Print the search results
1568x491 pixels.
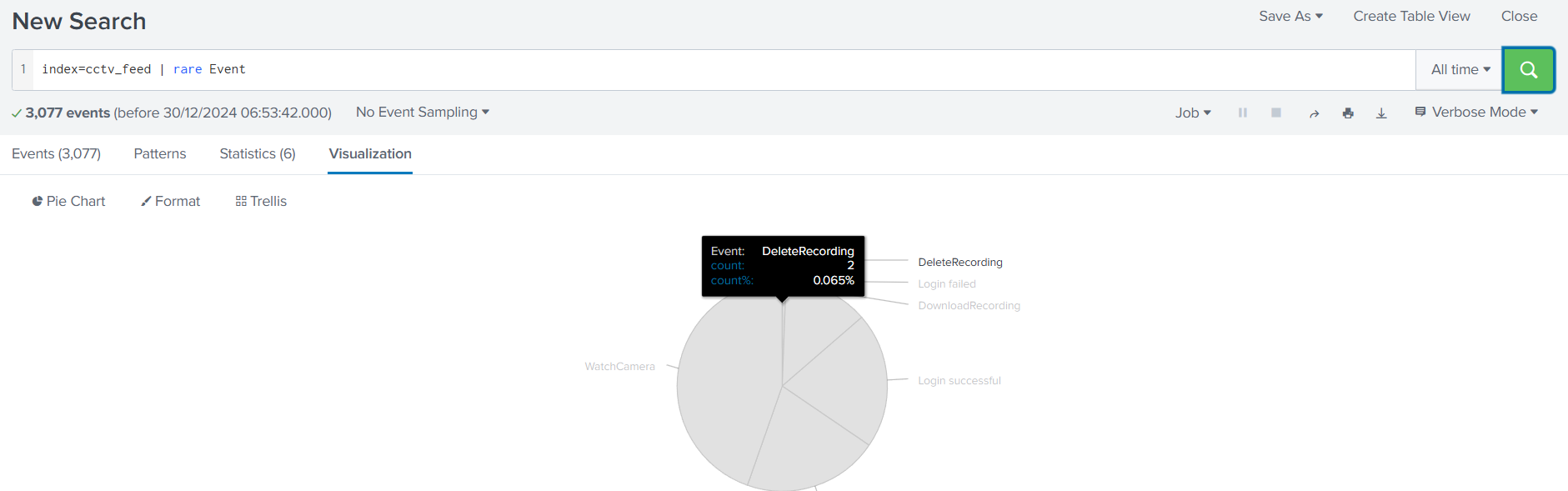pos(1348,113)
